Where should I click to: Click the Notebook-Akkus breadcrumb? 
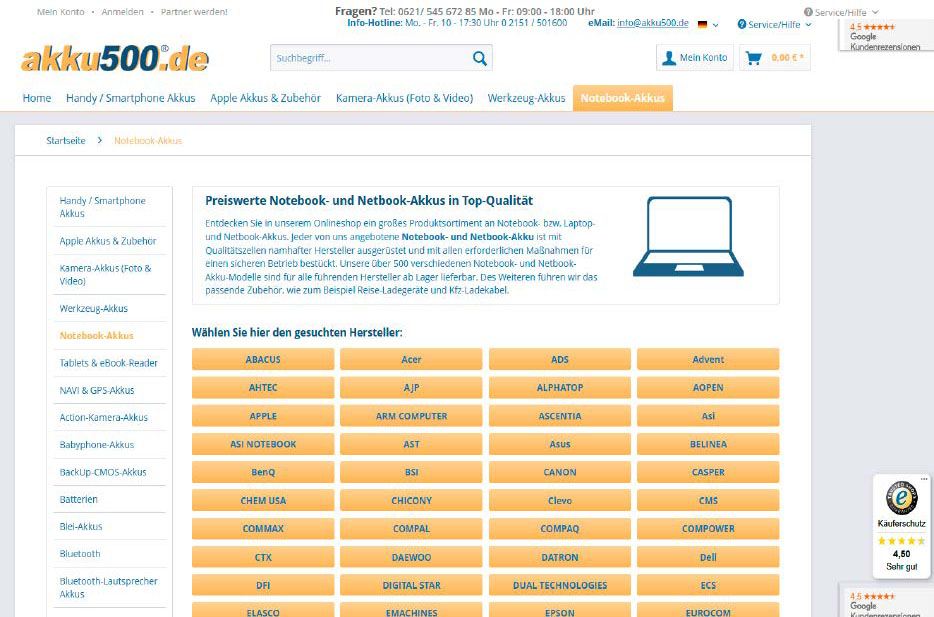(148, 141)
